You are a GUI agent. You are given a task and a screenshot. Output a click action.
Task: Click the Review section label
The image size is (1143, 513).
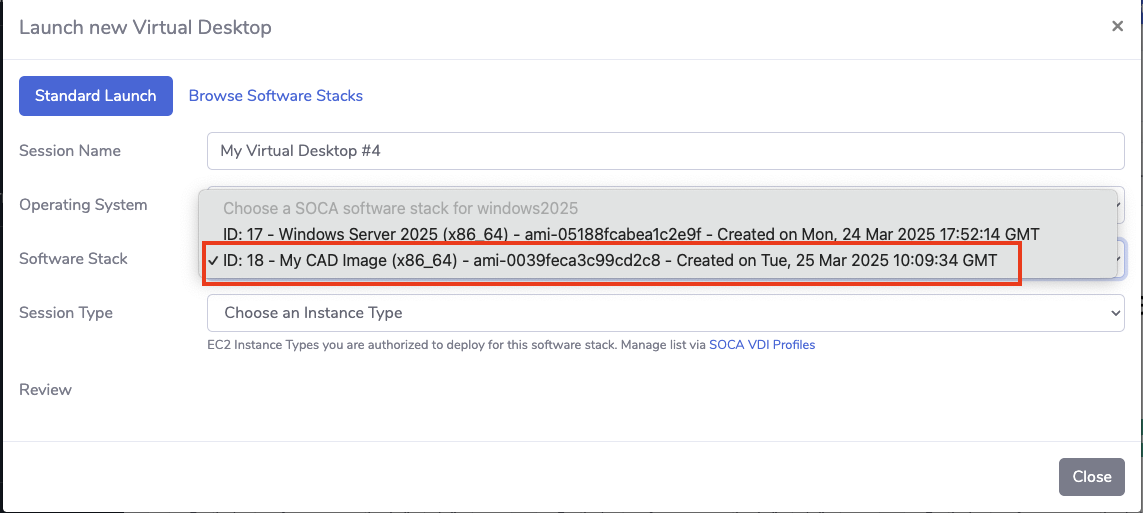45,389
